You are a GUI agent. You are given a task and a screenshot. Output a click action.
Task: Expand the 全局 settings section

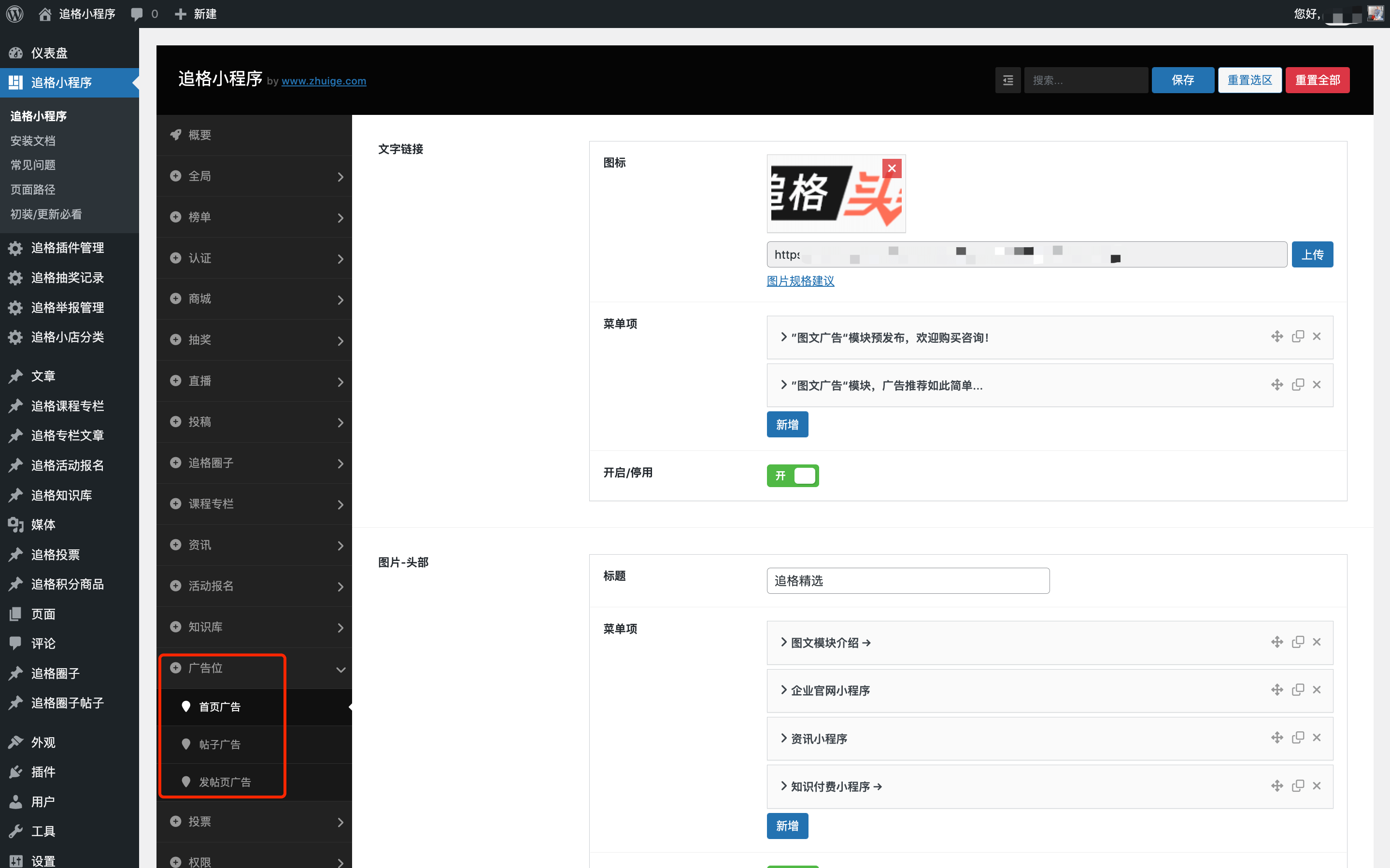tap(254, 176)
